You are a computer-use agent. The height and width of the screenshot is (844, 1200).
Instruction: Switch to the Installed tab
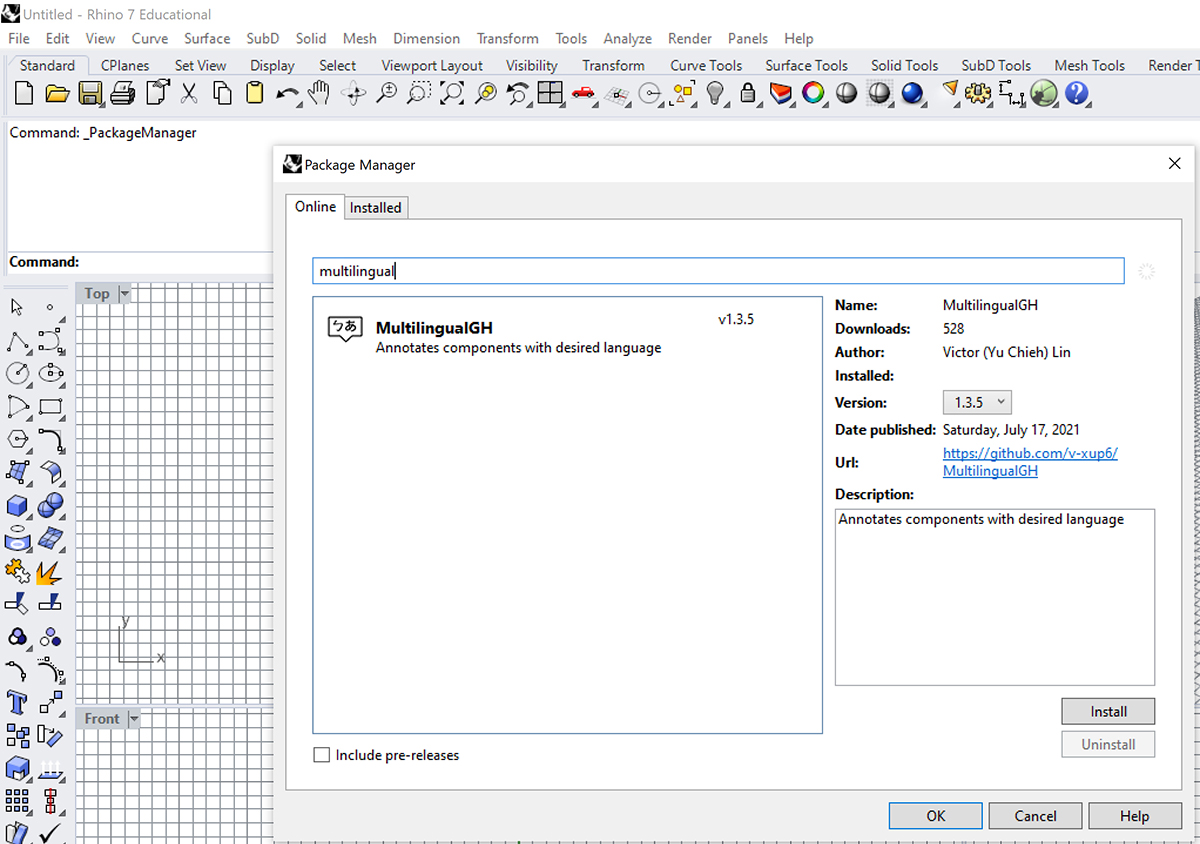click(376, 207)
